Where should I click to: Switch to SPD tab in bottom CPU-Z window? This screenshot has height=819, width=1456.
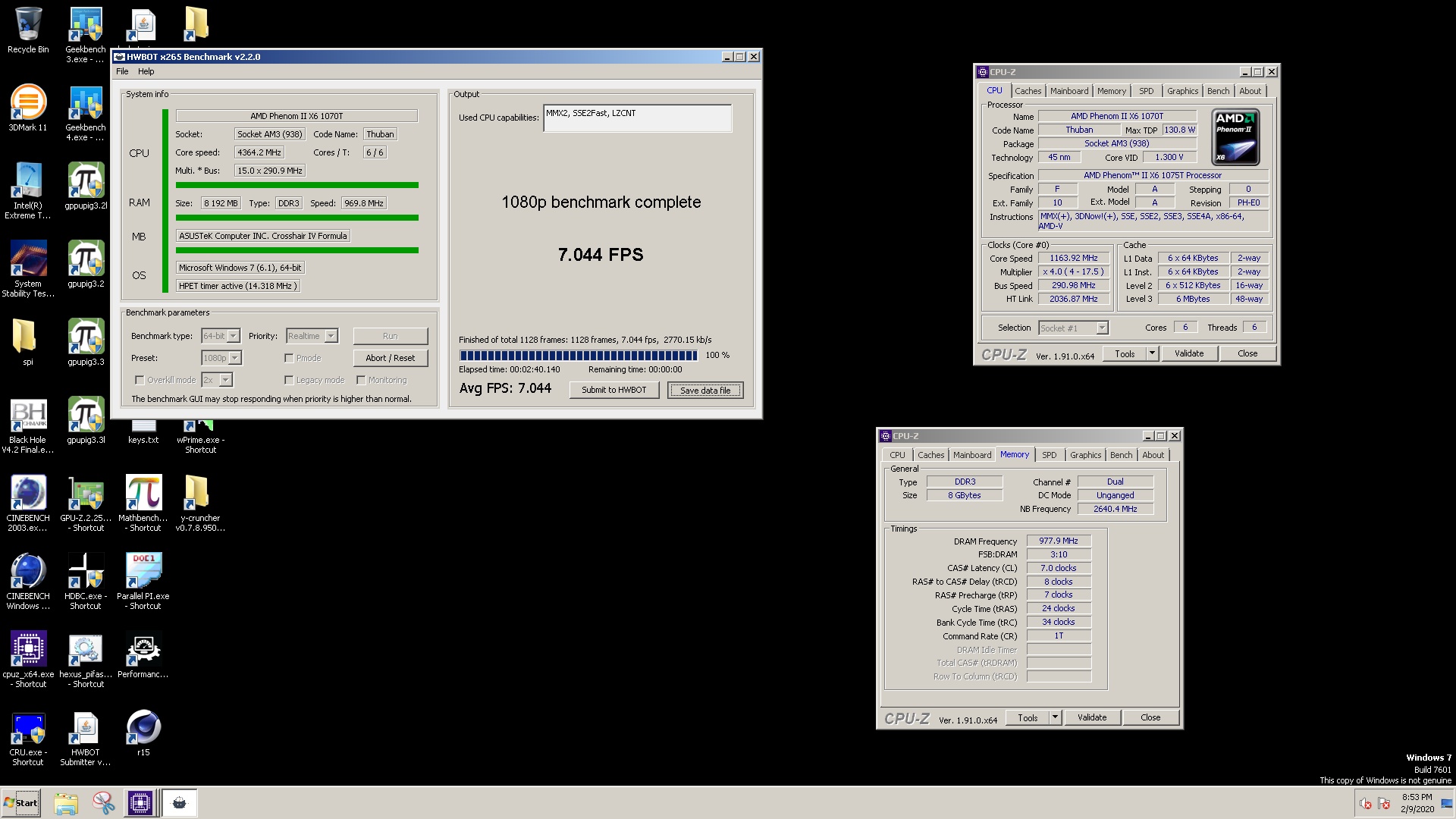click(x=1049, y=455)
